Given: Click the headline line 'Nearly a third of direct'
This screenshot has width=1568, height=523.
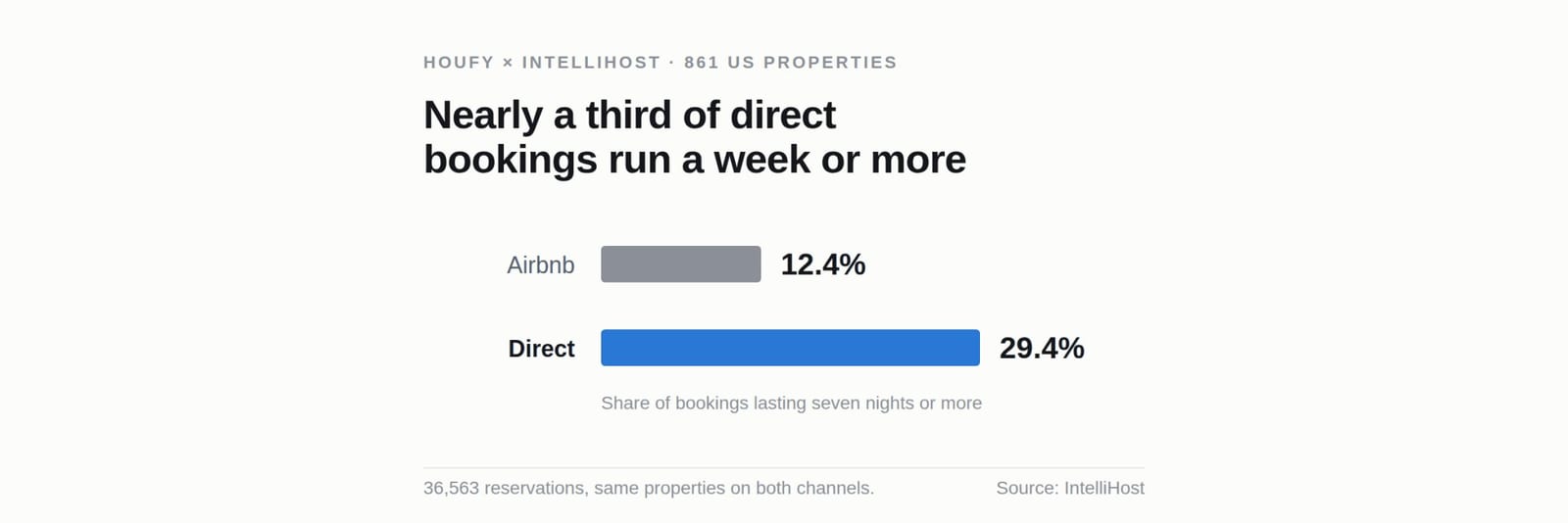Looking at the screenshot, I should (x=629, y=116).
